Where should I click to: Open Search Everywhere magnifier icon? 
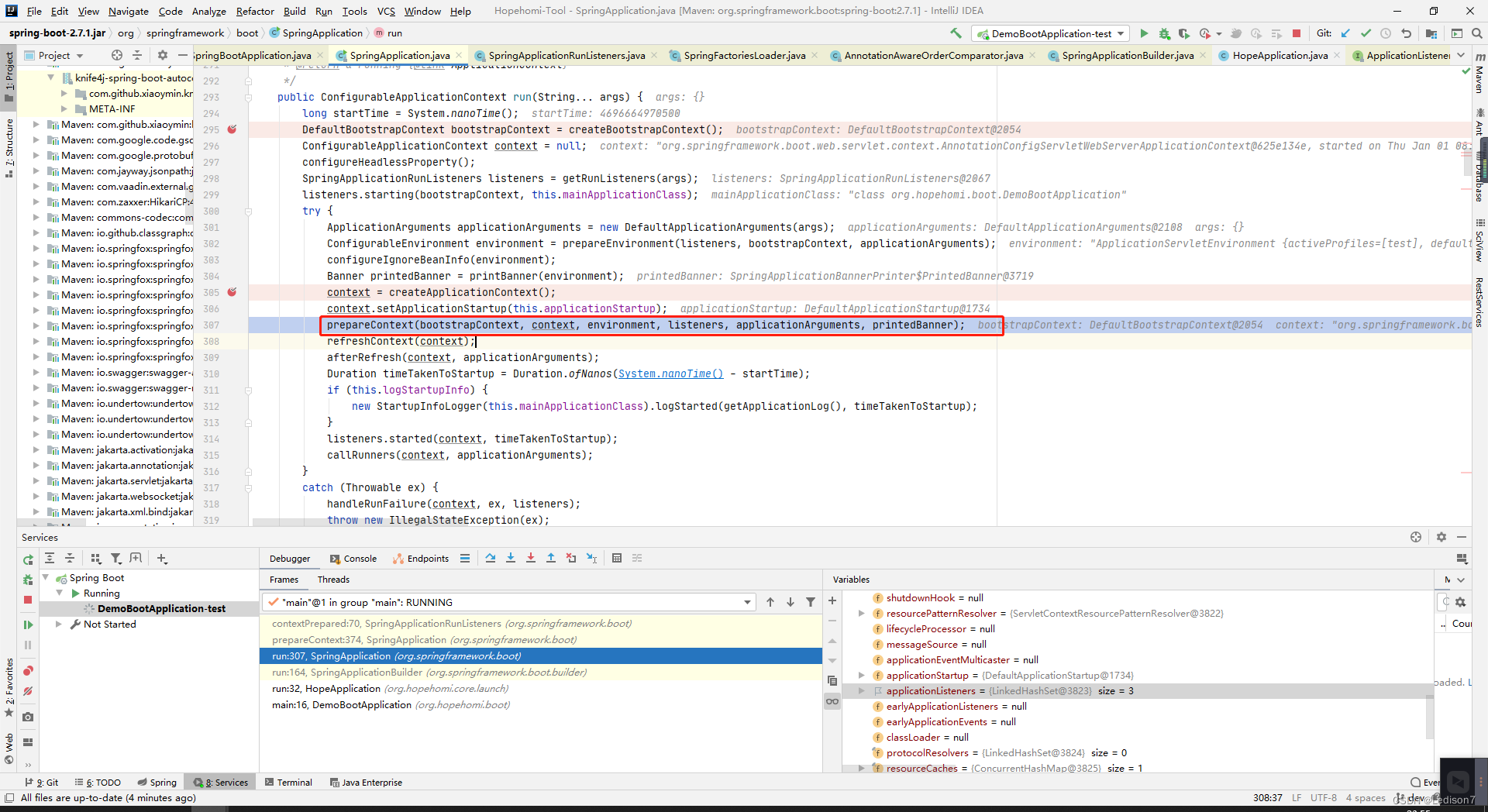(1477, 33)
